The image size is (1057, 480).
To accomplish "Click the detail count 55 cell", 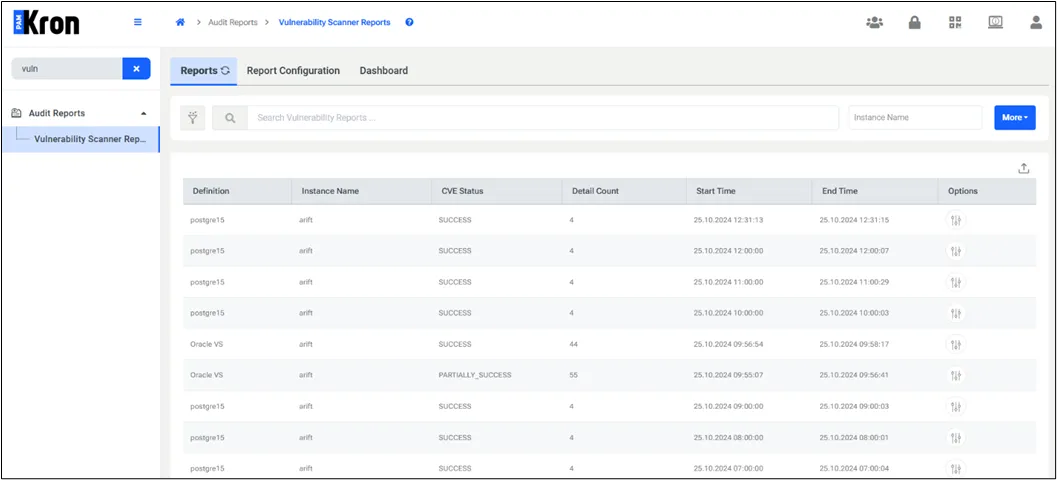I will (x=573, y=375).
